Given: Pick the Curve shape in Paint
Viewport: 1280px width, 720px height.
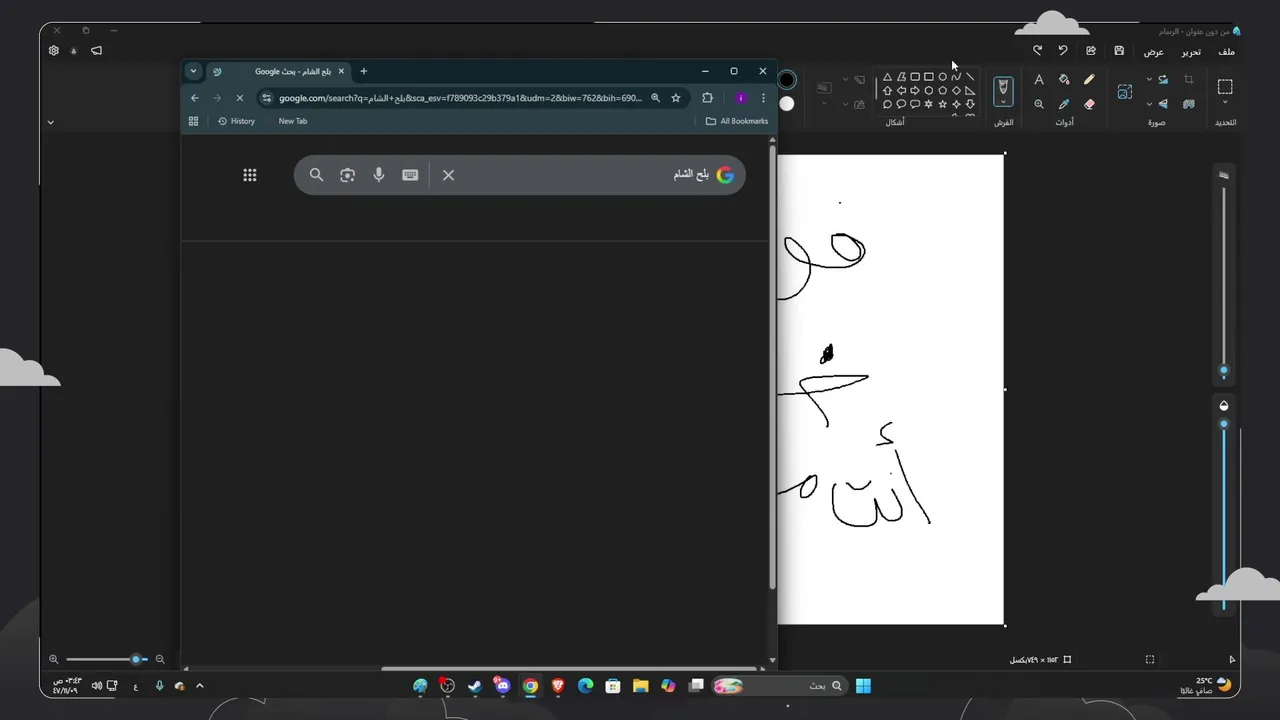Looking at the screenshot, I should pyautogui.click(x=956, y=77).
